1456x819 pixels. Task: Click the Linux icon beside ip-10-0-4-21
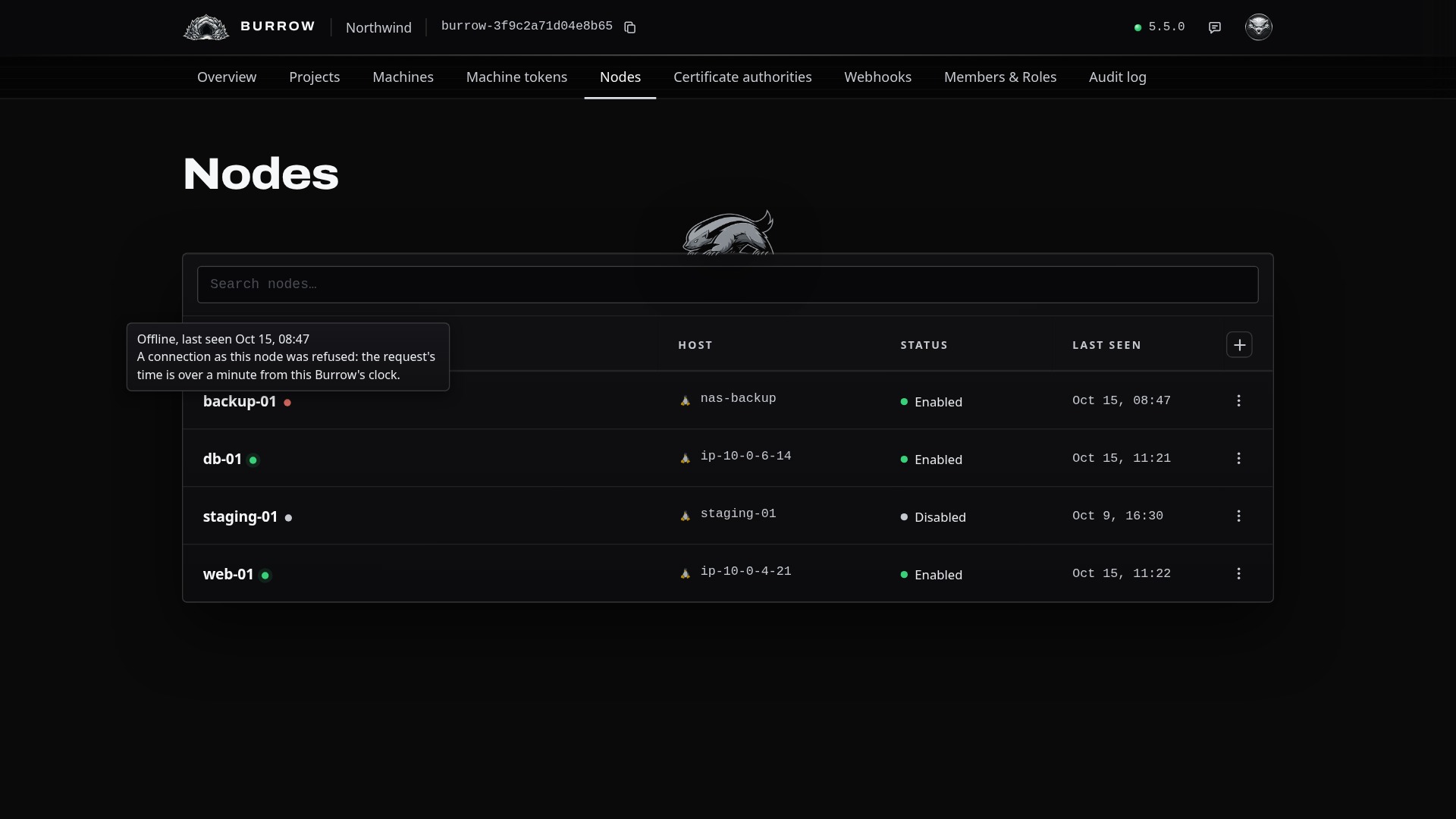pyautogui.click(x=686, y=573)
